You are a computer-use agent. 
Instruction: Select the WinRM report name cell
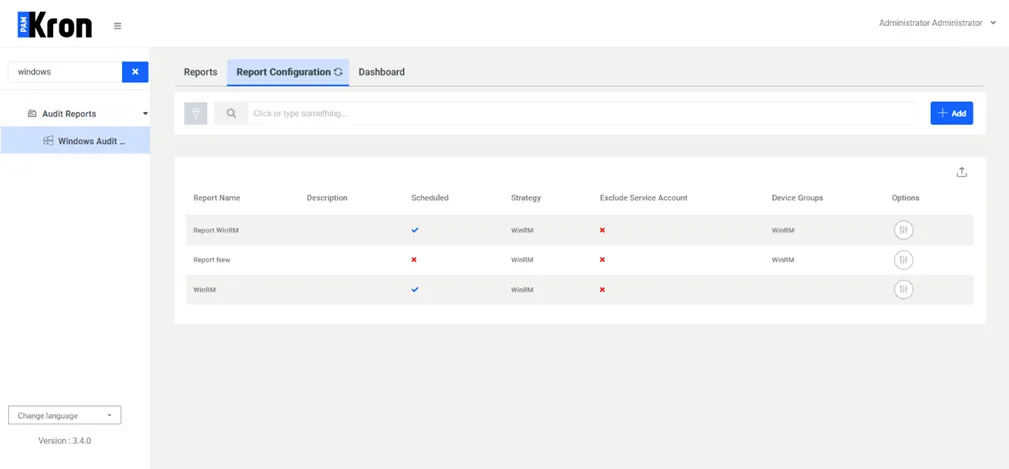(205, 290)
